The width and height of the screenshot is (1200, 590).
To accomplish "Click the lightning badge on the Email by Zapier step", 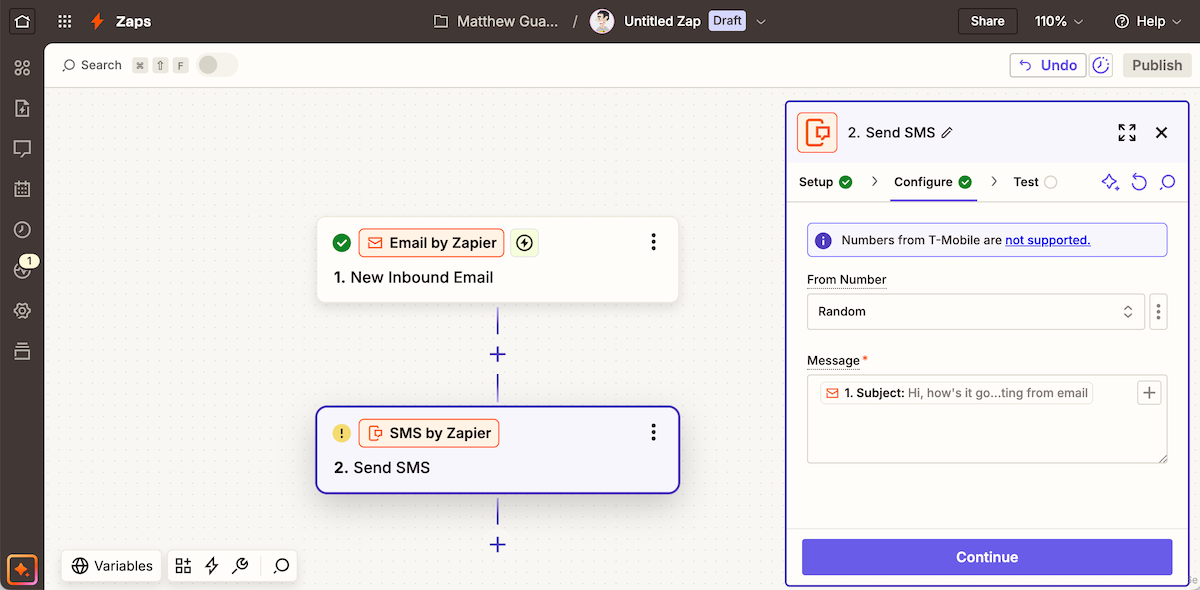I will 525,243.
